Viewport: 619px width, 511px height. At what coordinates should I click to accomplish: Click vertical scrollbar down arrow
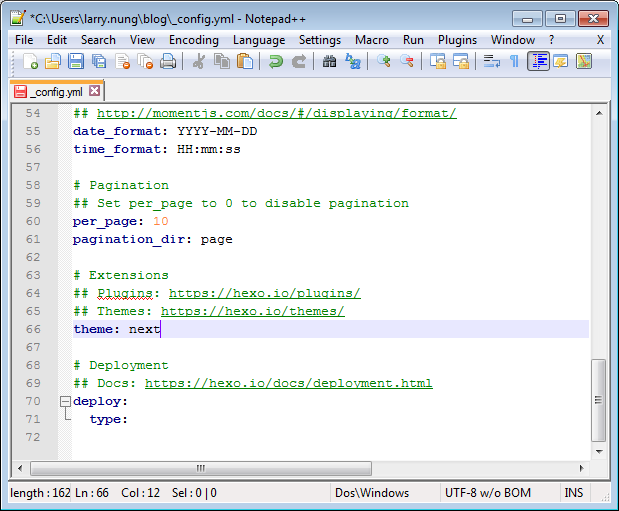(x=599, y=451)
